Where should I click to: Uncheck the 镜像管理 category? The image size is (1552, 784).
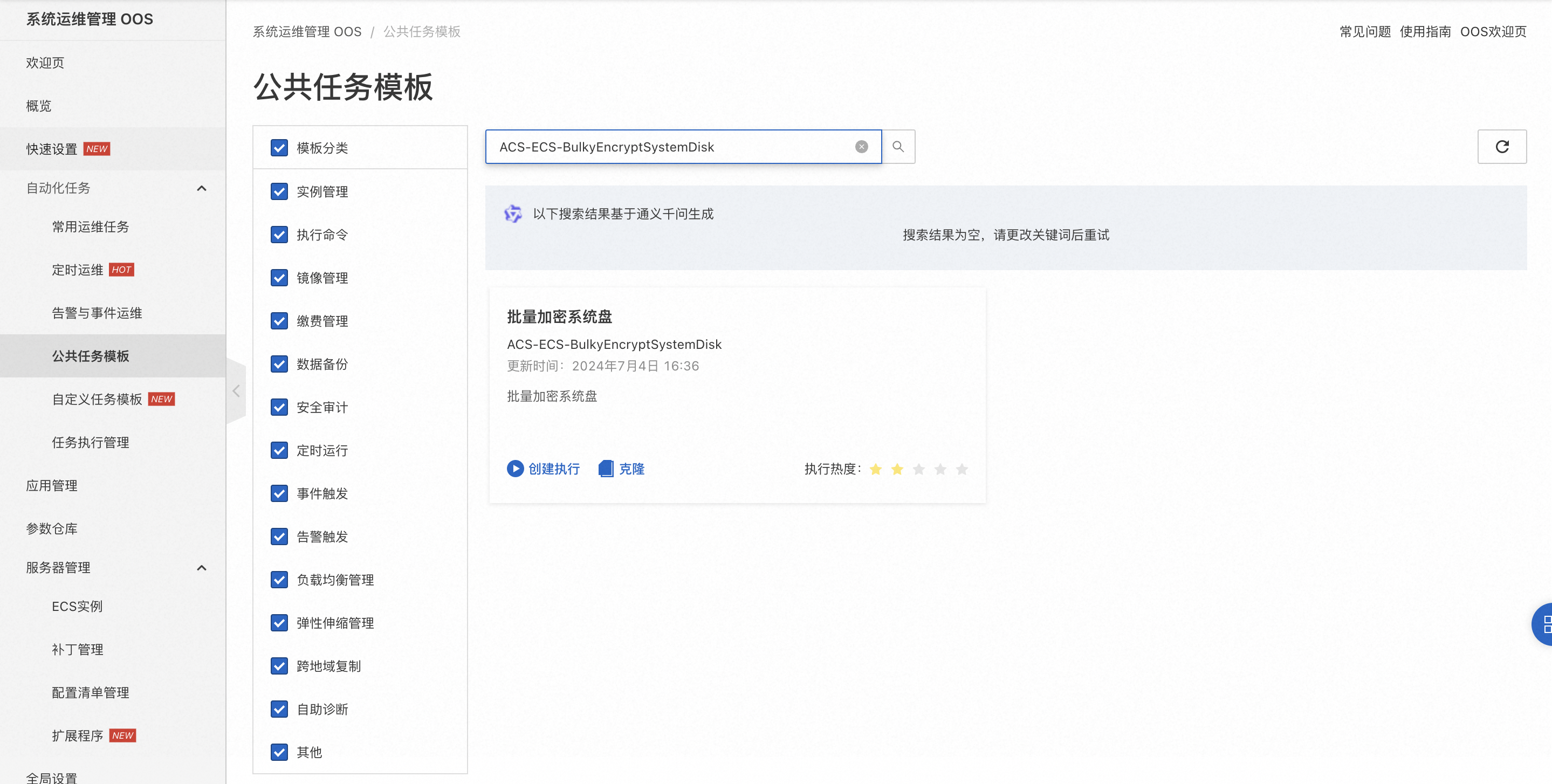(279, 278)
